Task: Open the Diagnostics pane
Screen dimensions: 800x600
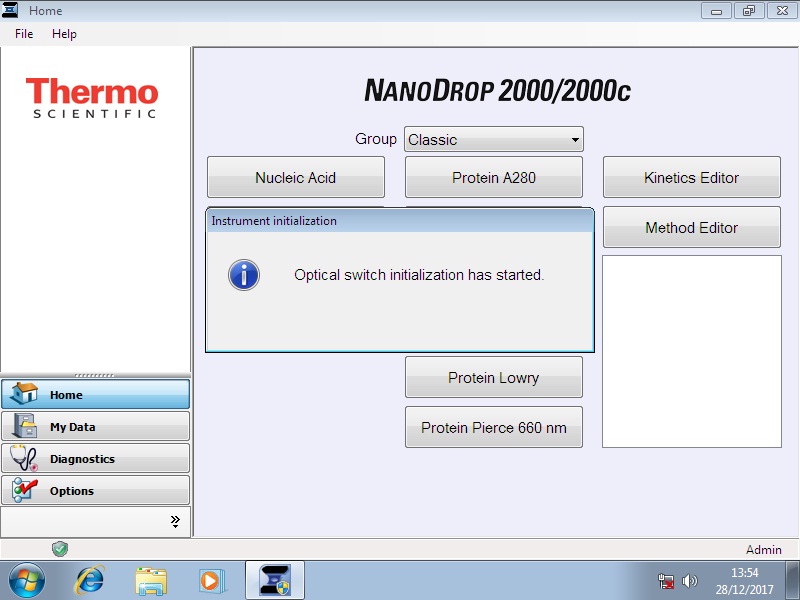Action: click(95, 459)
